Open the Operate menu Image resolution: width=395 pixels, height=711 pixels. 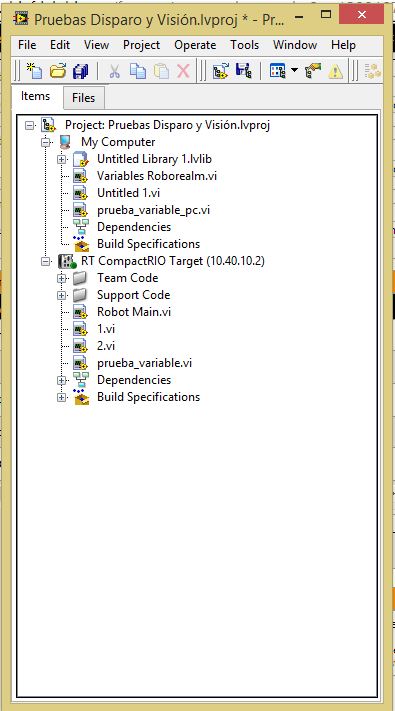(x=195, y=45)
